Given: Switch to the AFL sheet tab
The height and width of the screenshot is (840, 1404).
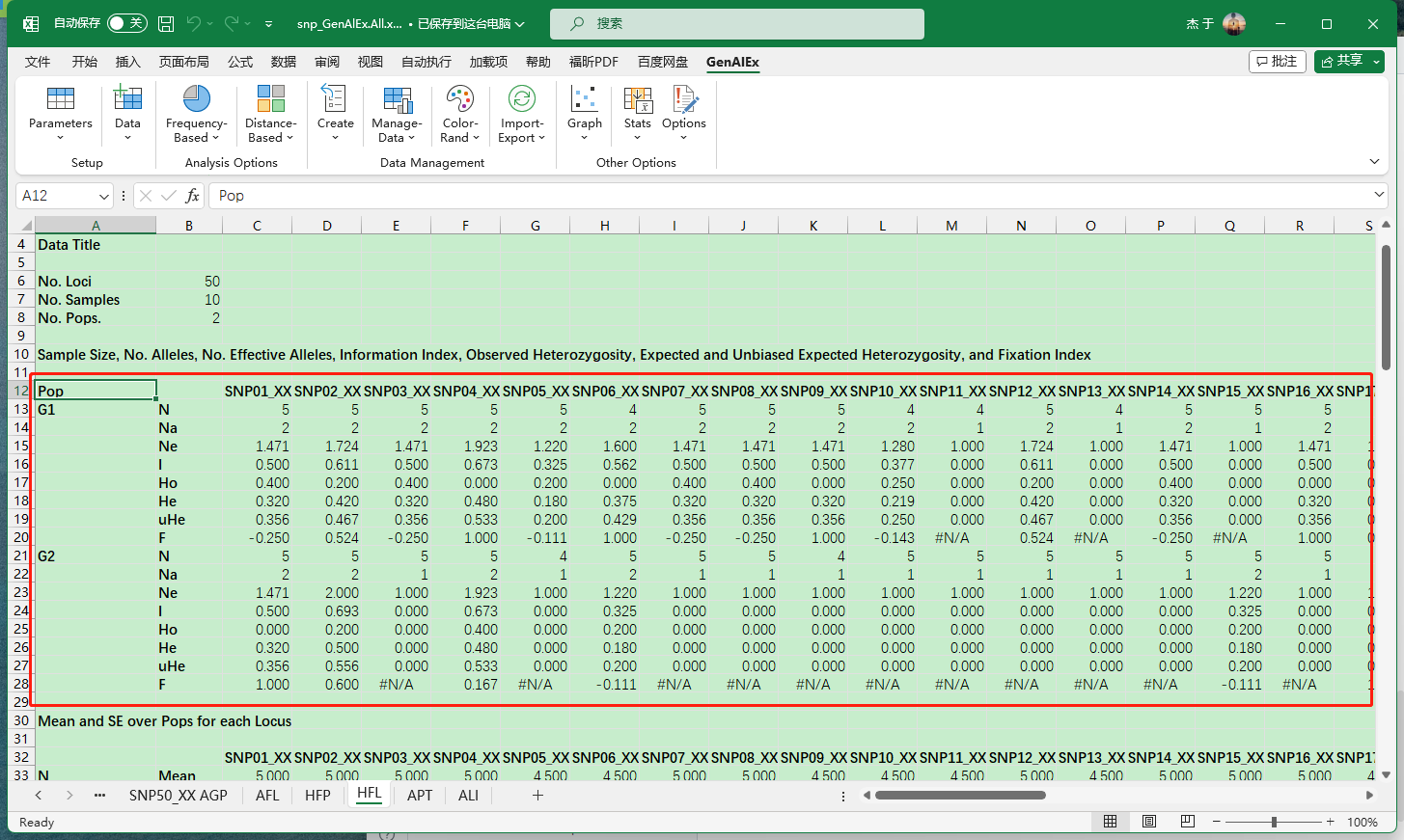Looking at the screenshot, I should pos(267,796).
